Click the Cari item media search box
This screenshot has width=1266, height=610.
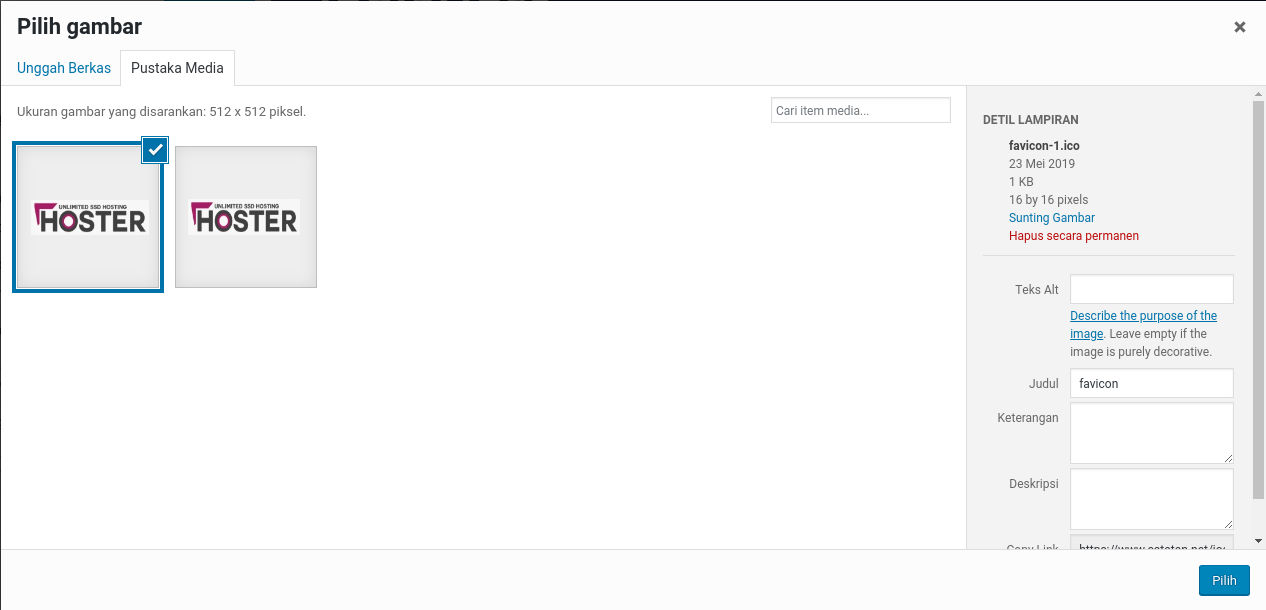860,110
